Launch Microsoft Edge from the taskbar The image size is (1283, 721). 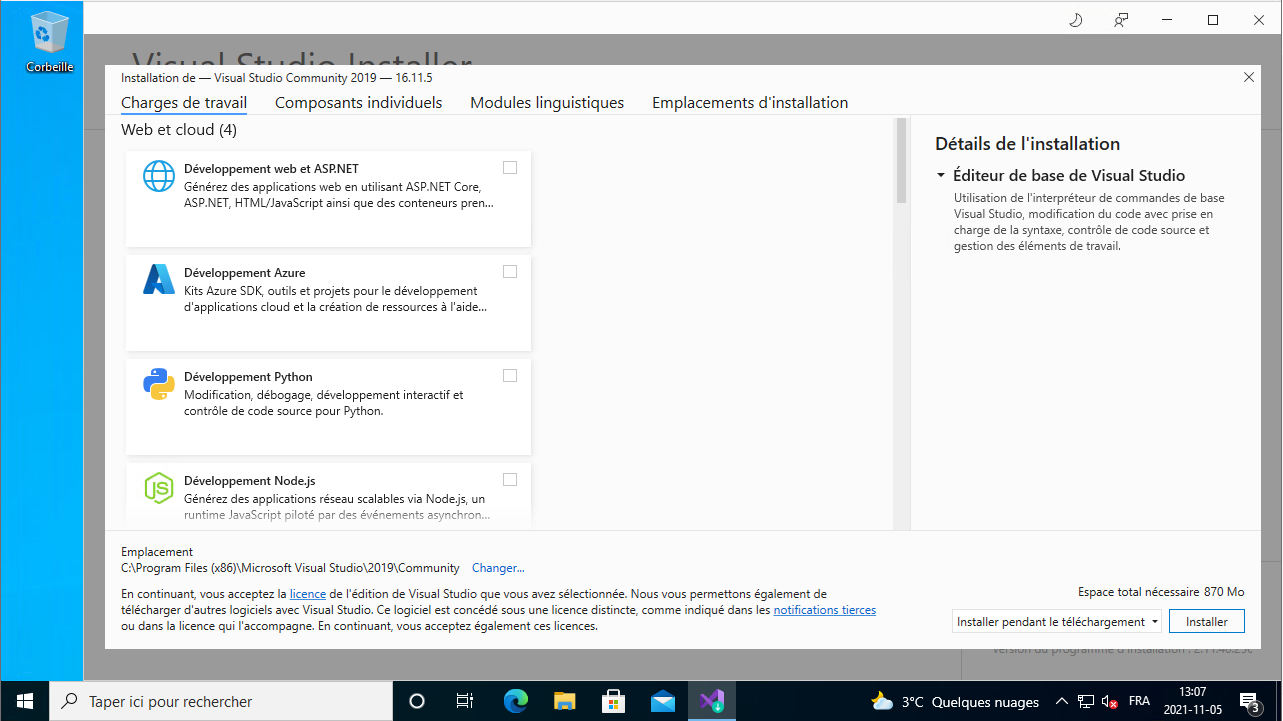tap(515, 701)
